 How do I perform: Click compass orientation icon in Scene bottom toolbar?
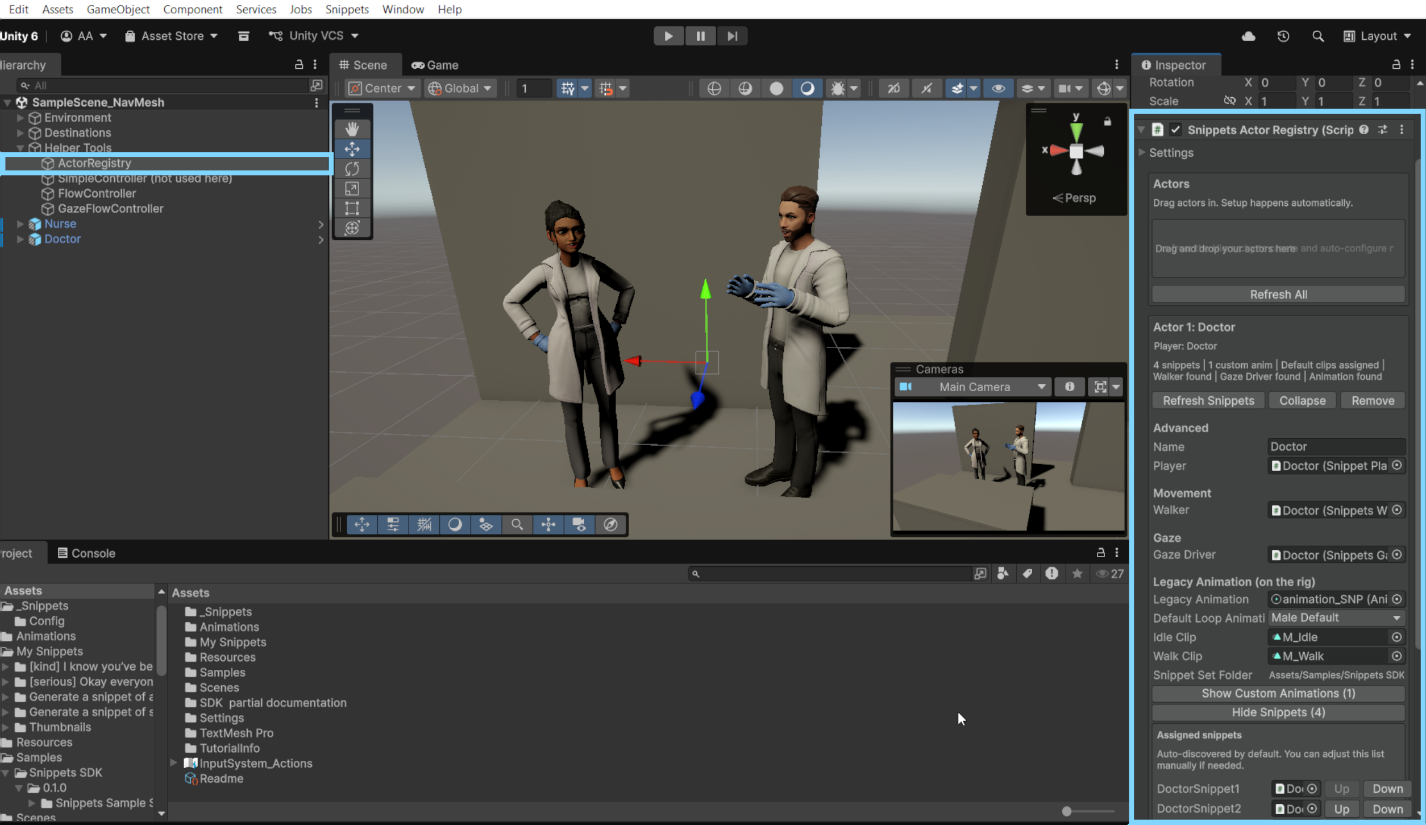click(610, 524)
